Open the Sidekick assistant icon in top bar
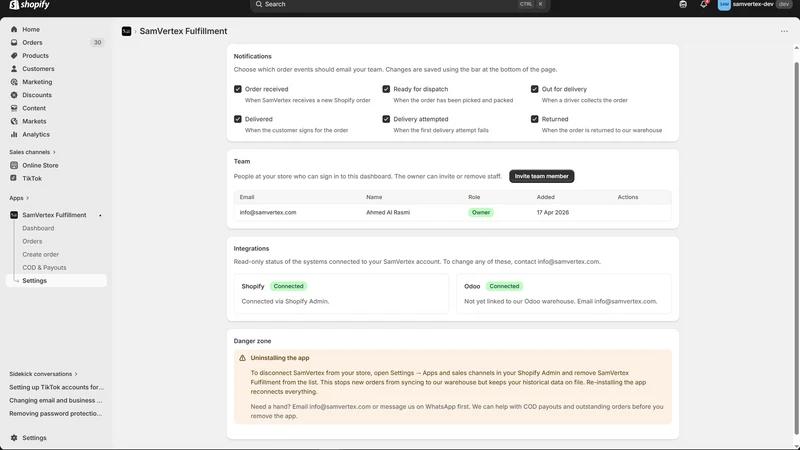Image resolution: width=800 pixels, height=450 pixels. [683, 4]
